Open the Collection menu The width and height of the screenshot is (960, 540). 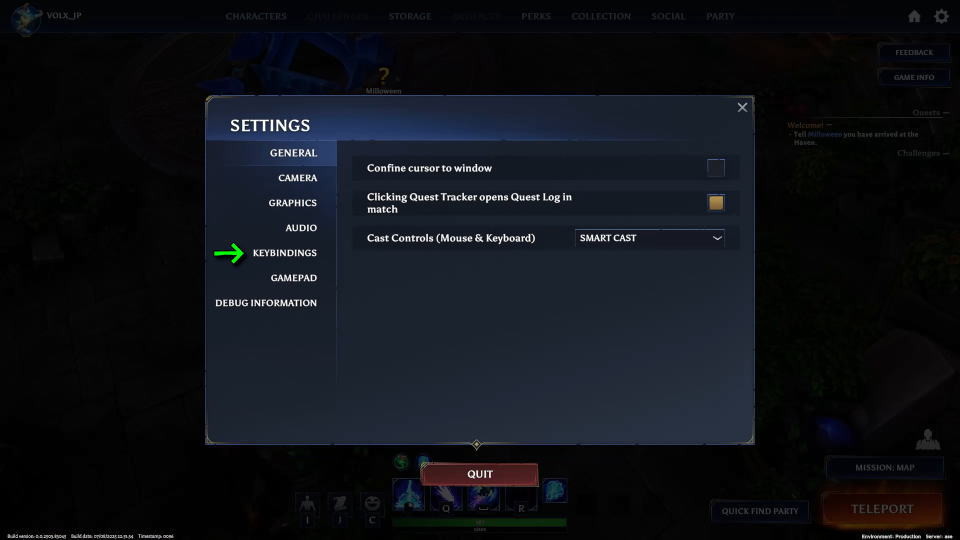click(x=601, y=17)
